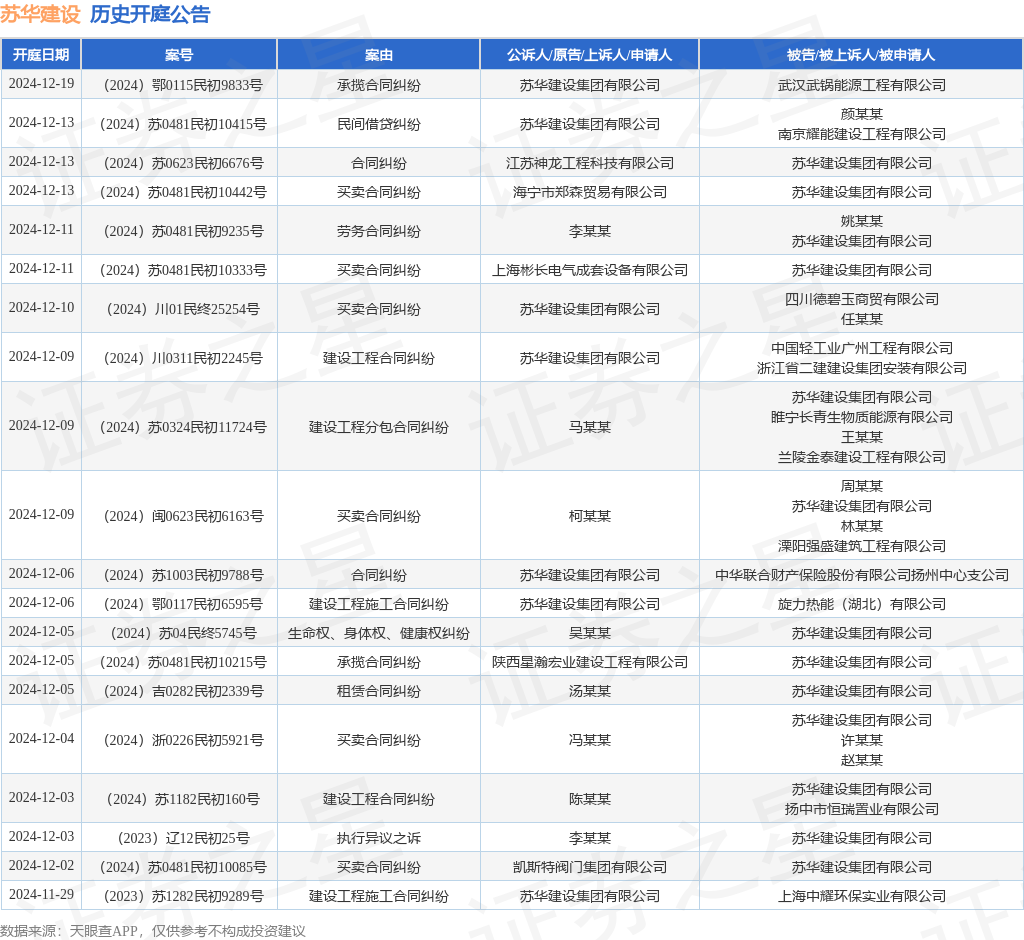Click case number (2024)川01民终25254号
The width and height of the screenshot is (1024, 940).
click(x=184, y=309)
